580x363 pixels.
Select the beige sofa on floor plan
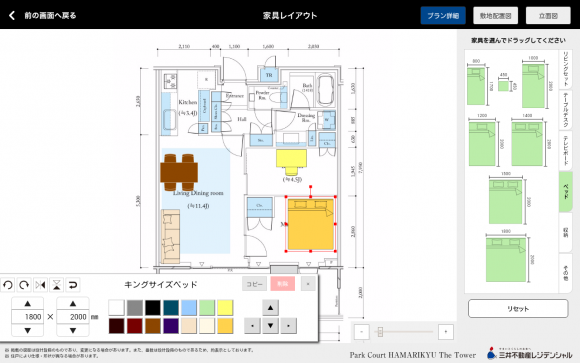[171, 236]
